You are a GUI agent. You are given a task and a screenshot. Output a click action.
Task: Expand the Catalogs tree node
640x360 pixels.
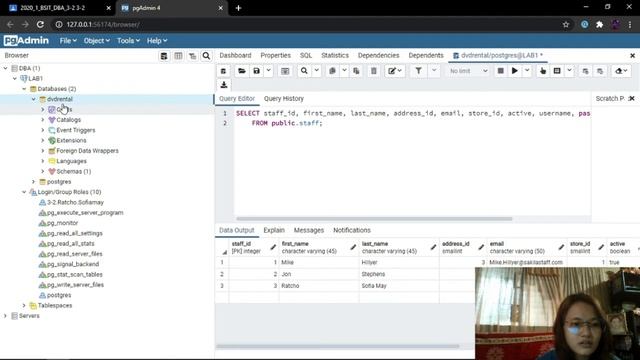tap(43, 120)
